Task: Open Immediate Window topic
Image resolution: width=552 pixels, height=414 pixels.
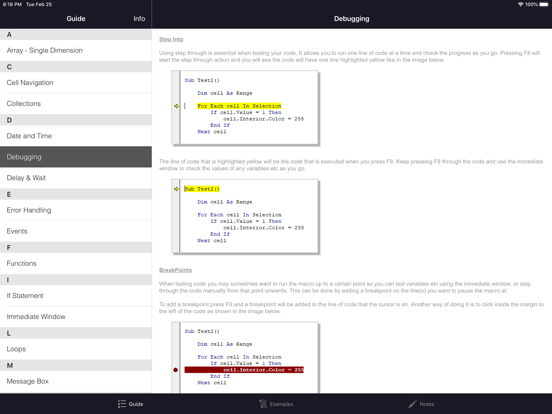Action: (x=76, y=316)
